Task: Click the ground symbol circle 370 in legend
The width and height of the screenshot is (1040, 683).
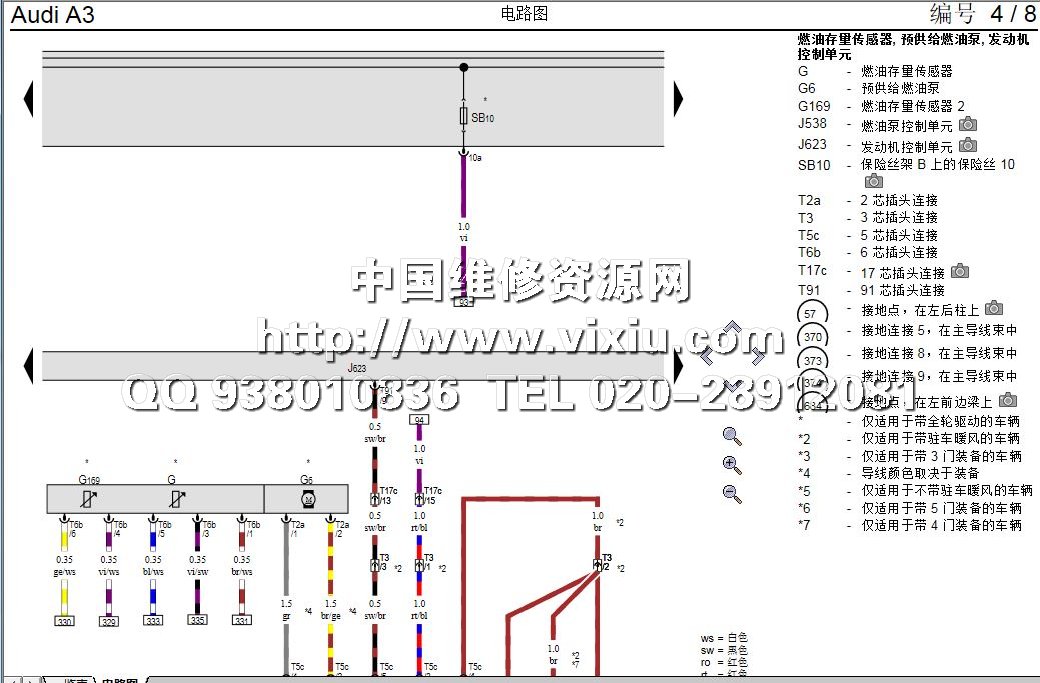Action: [812, 336]
